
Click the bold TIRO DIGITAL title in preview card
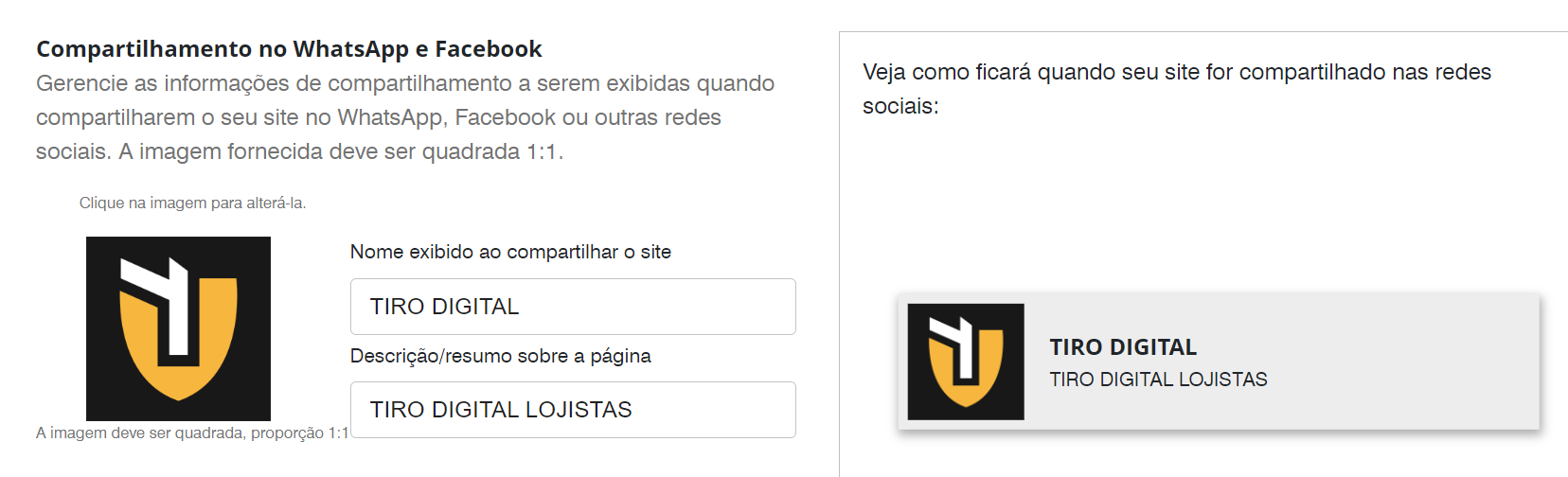[1123, 347]
